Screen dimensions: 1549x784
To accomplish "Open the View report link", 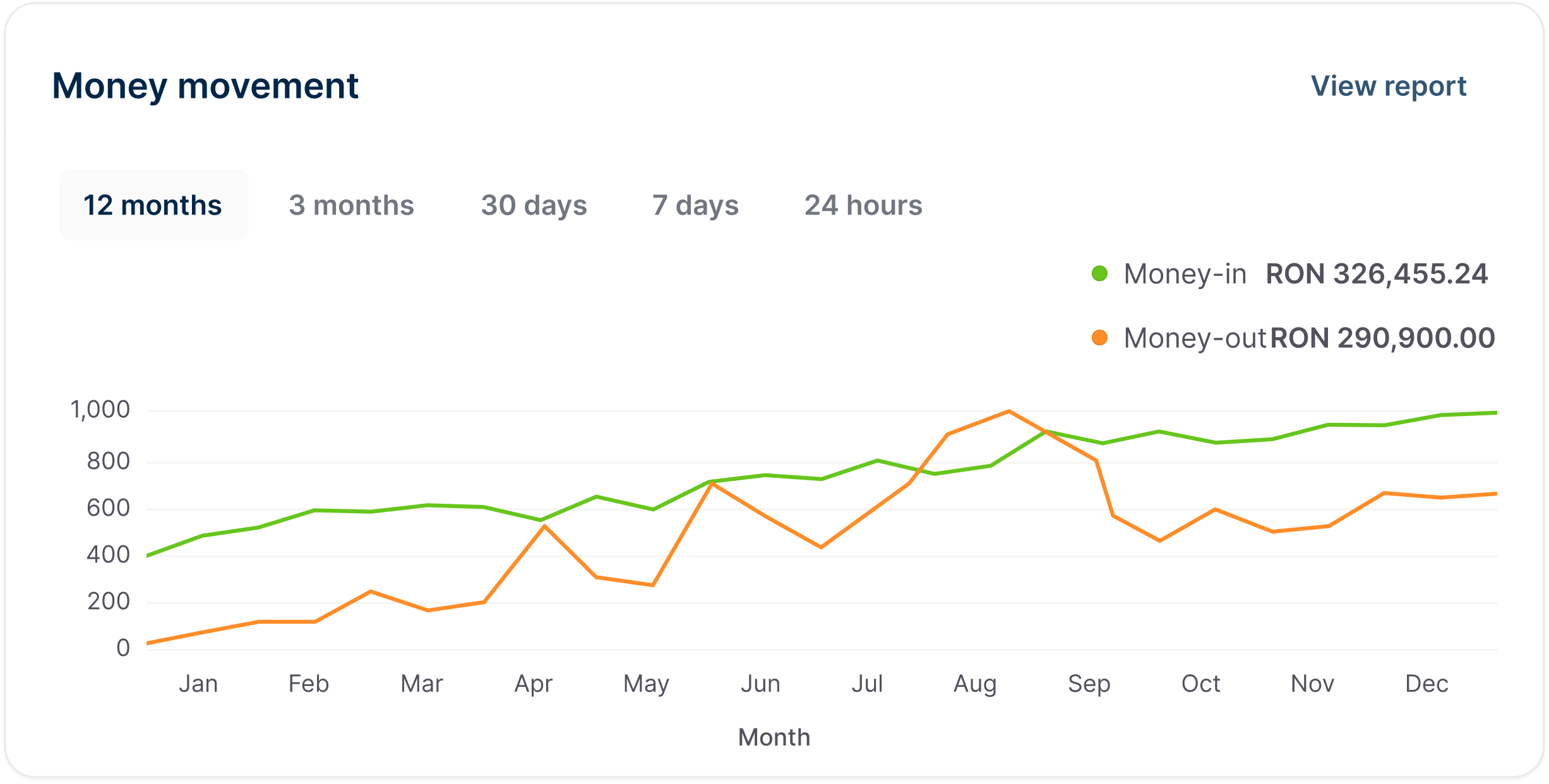I will (x=1388, y=86).
